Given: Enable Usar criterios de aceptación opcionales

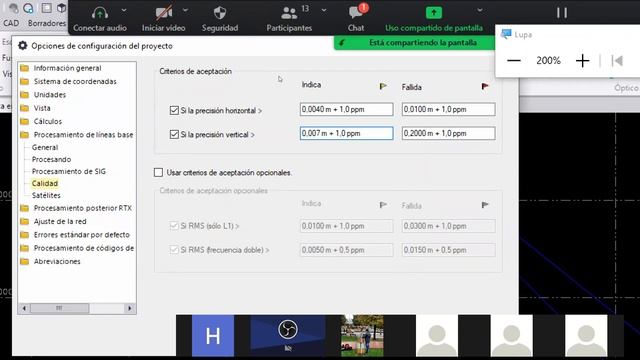Looking at the screenshot, I should (x=158, y=173).
